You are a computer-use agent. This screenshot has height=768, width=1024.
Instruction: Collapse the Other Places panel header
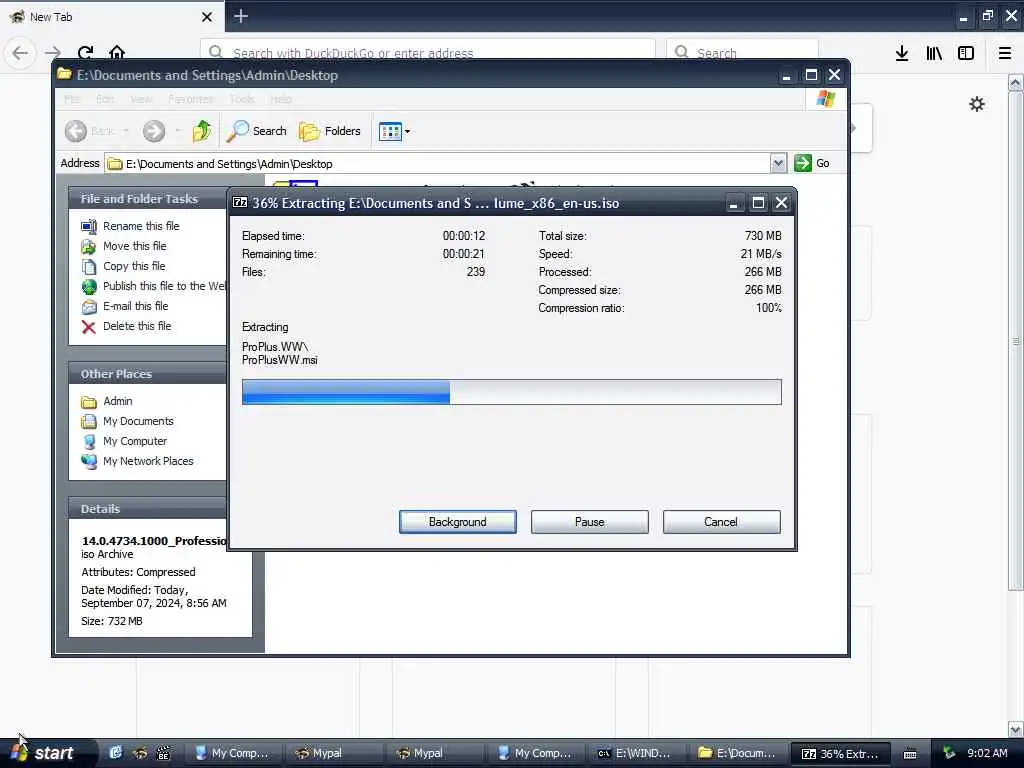click(148, 374)
